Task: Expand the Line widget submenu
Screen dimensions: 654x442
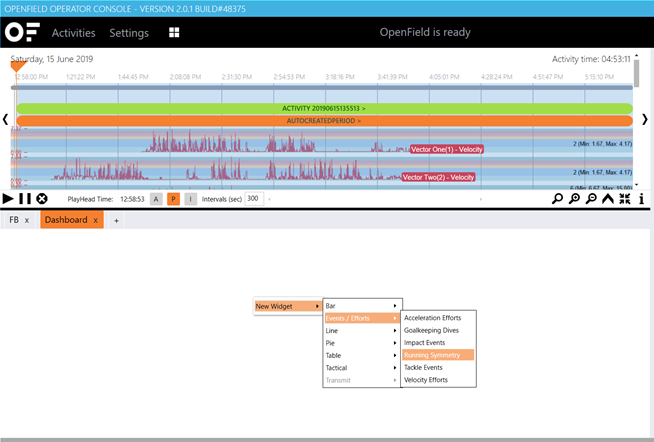Action: (362, 331)
